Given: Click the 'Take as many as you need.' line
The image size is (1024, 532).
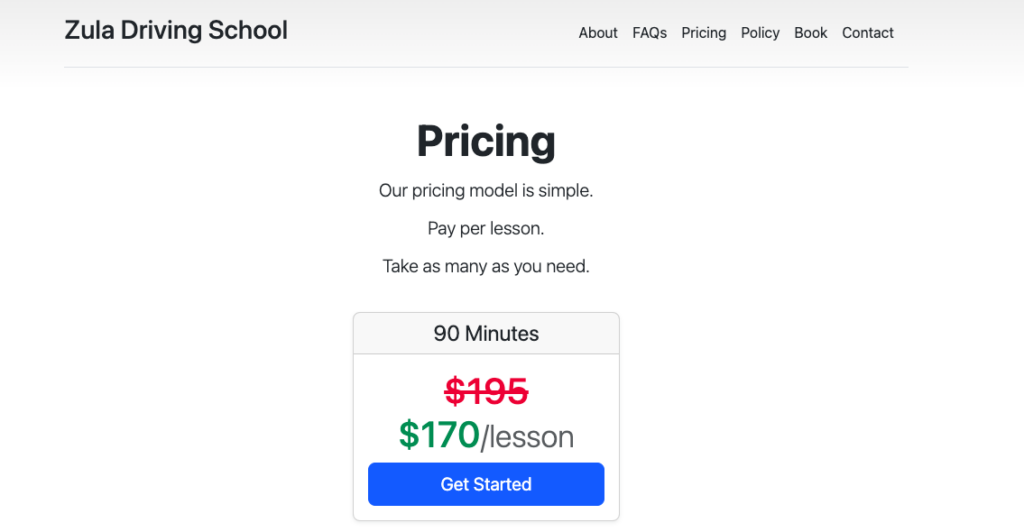Looking at the screenshot, I should tap(486, 267).
